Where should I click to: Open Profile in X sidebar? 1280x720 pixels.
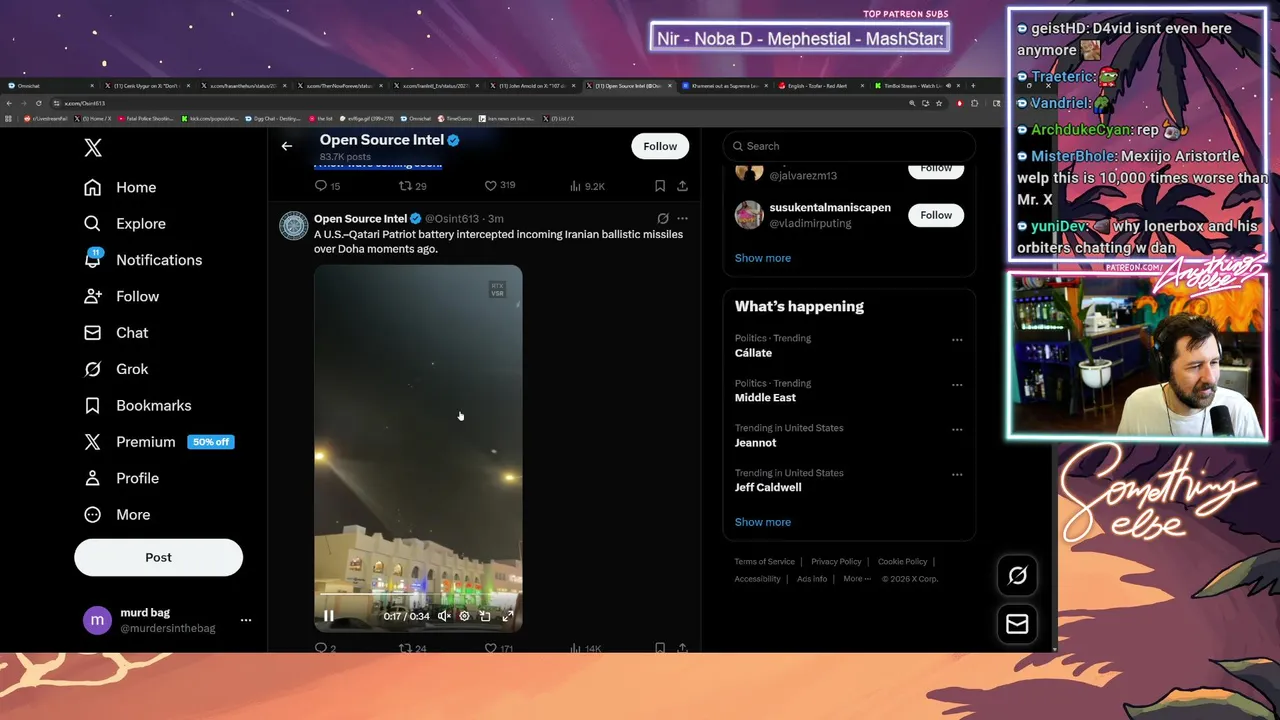coord(122,478)
